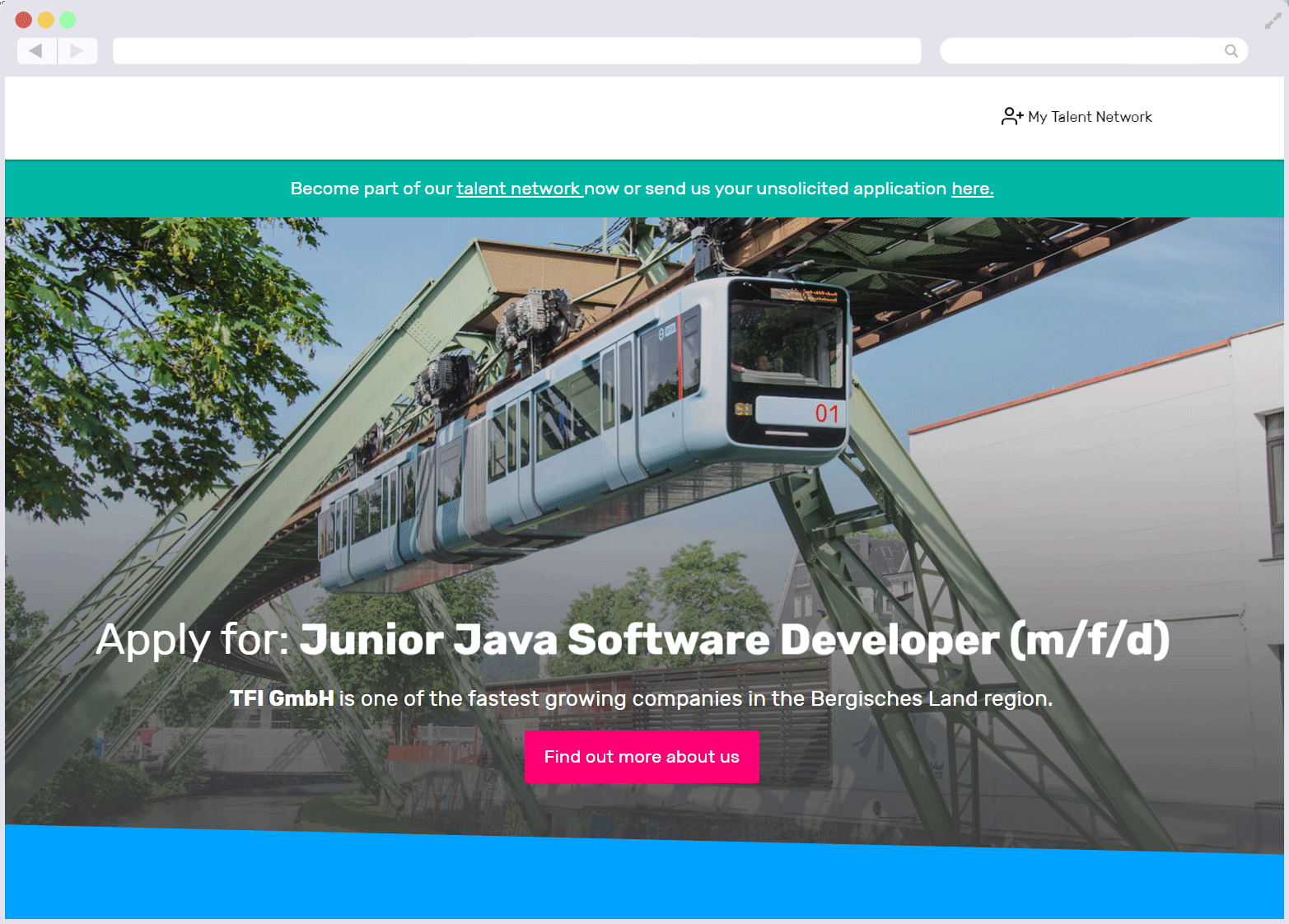Click the 'TFI GmbH' bold company name

click(x=282, y=698)
